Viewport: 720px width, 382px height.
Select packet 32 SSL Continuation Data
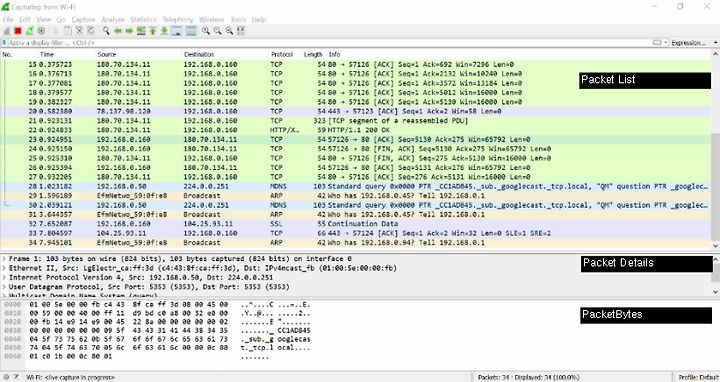click(x=356, y=224)
